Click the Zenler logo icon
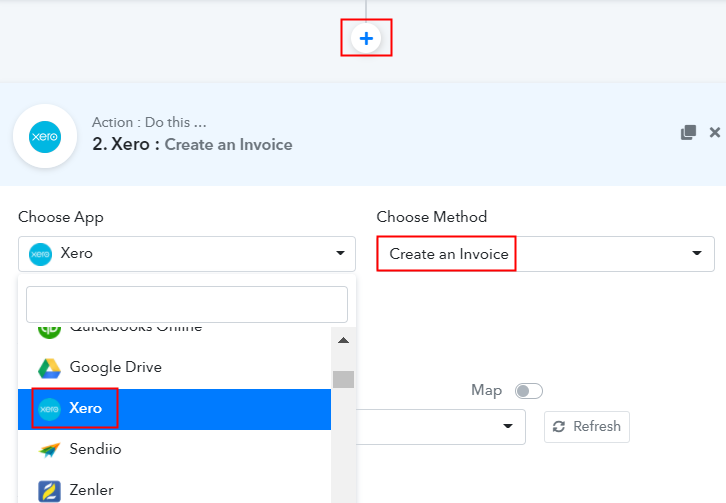The height and width of the screenshot is (503, 726). point(49,491)
